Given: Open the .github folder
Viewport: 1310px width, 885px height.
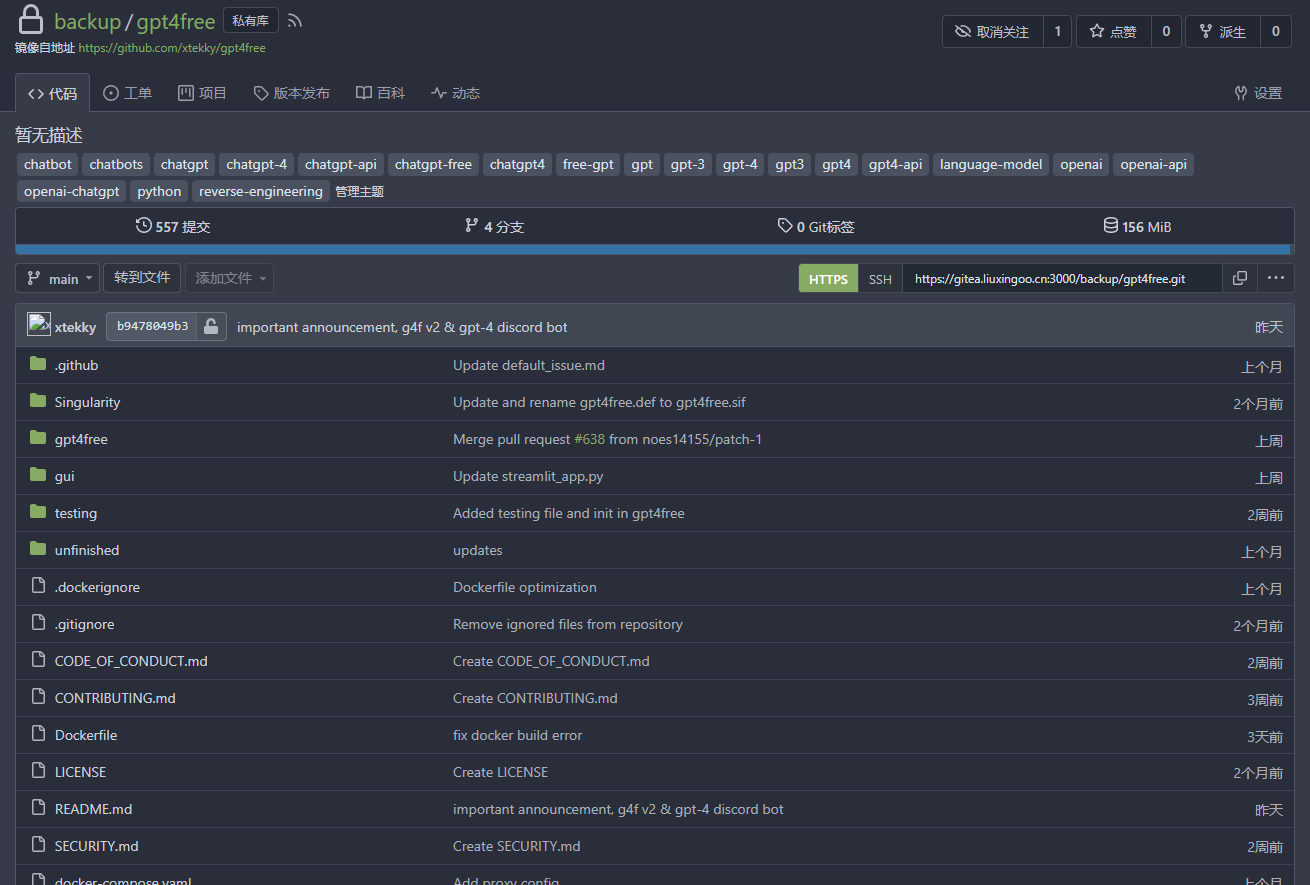Looking at the screenshot, I should [x=76, y=365].
